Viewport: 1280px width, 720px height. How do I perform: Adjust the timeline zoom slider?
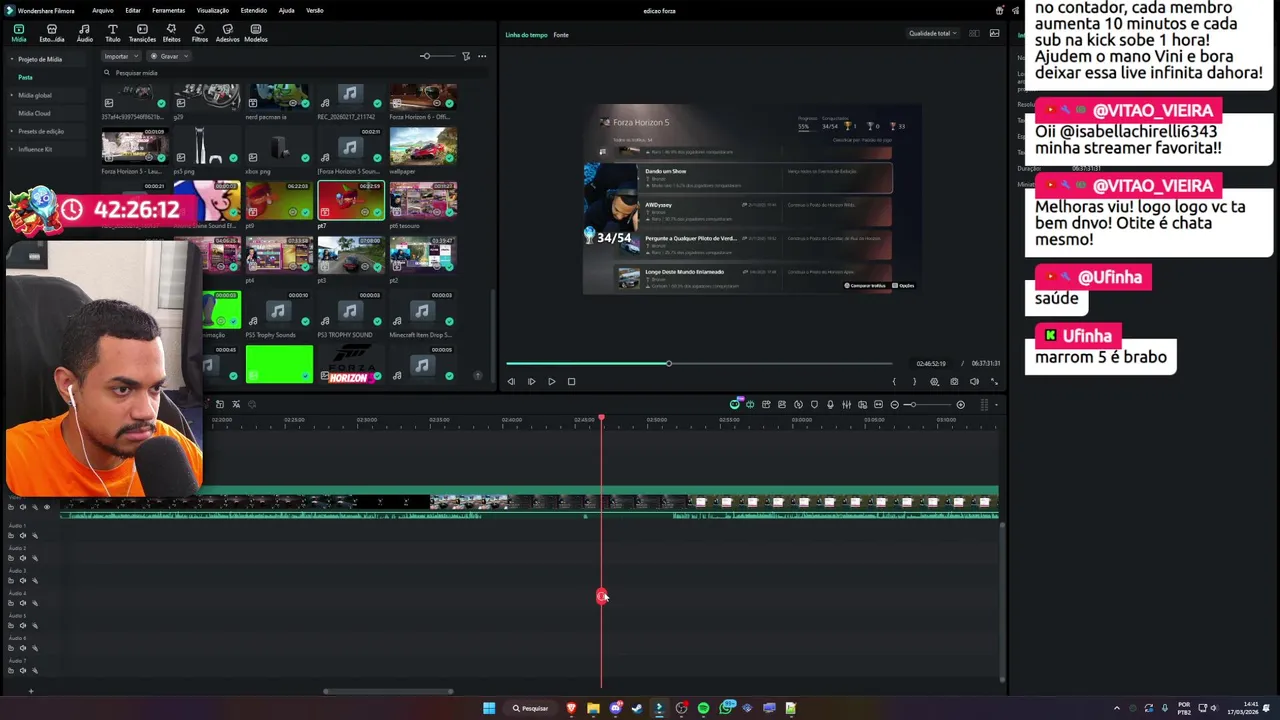[x=911, y=405]
